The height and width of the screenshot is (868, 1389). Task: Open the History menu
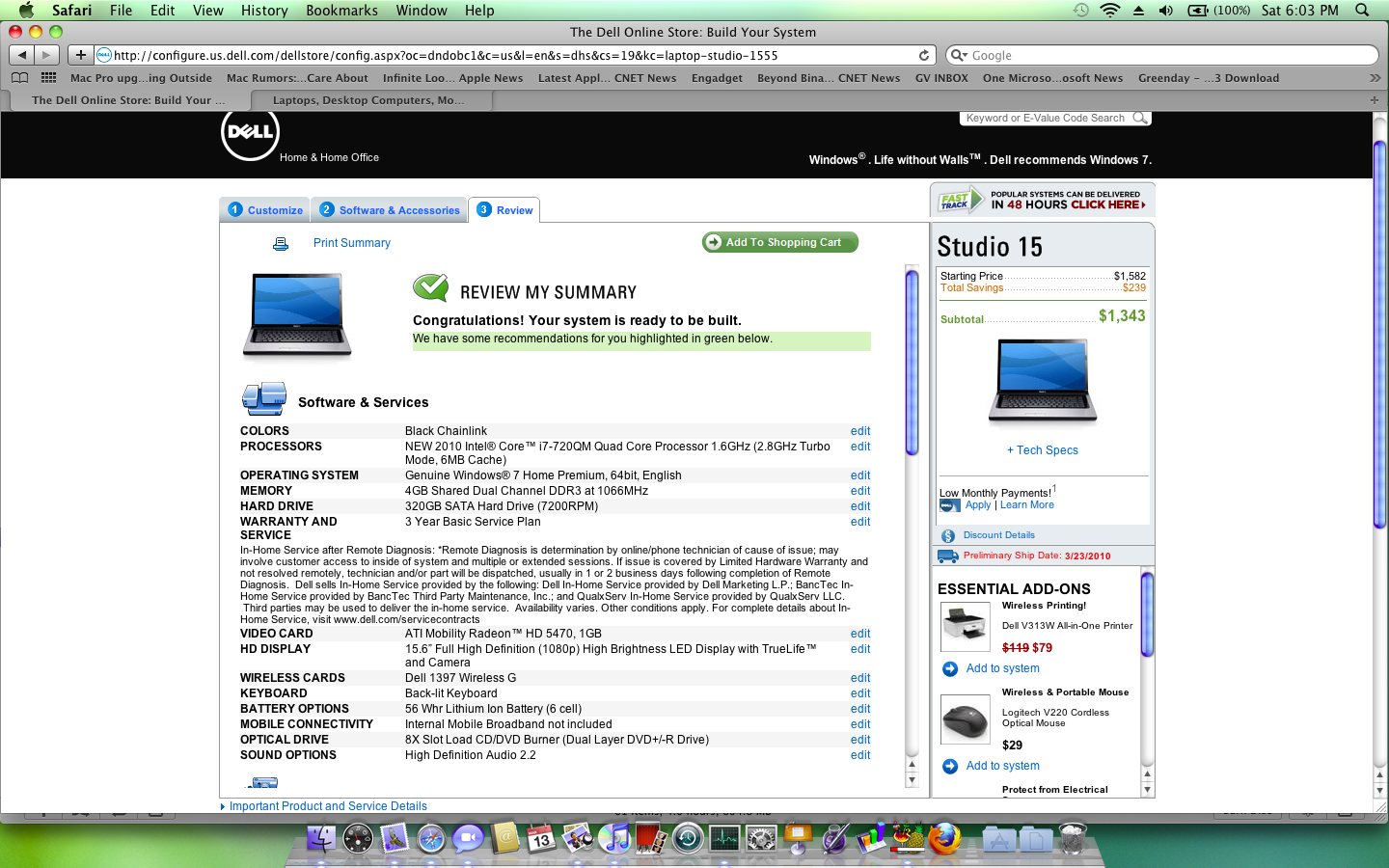point(264,10)
